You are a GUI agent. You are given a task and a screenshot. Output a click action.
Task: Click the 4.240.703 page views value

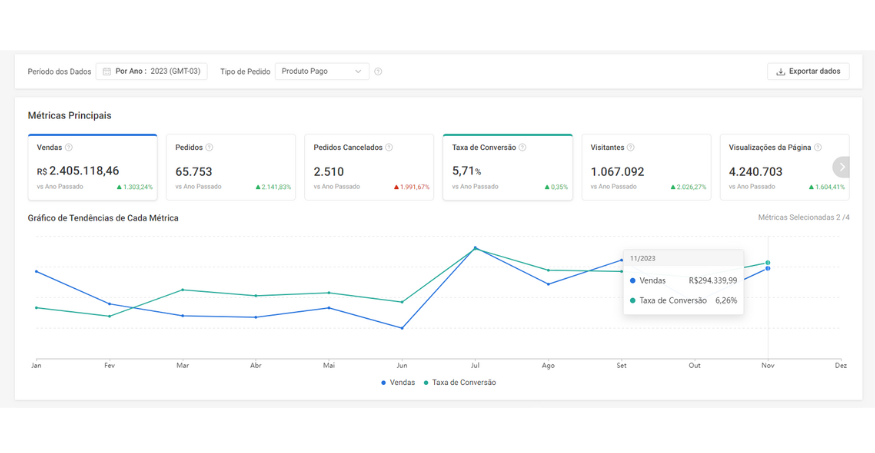click(x=756, y=172)
